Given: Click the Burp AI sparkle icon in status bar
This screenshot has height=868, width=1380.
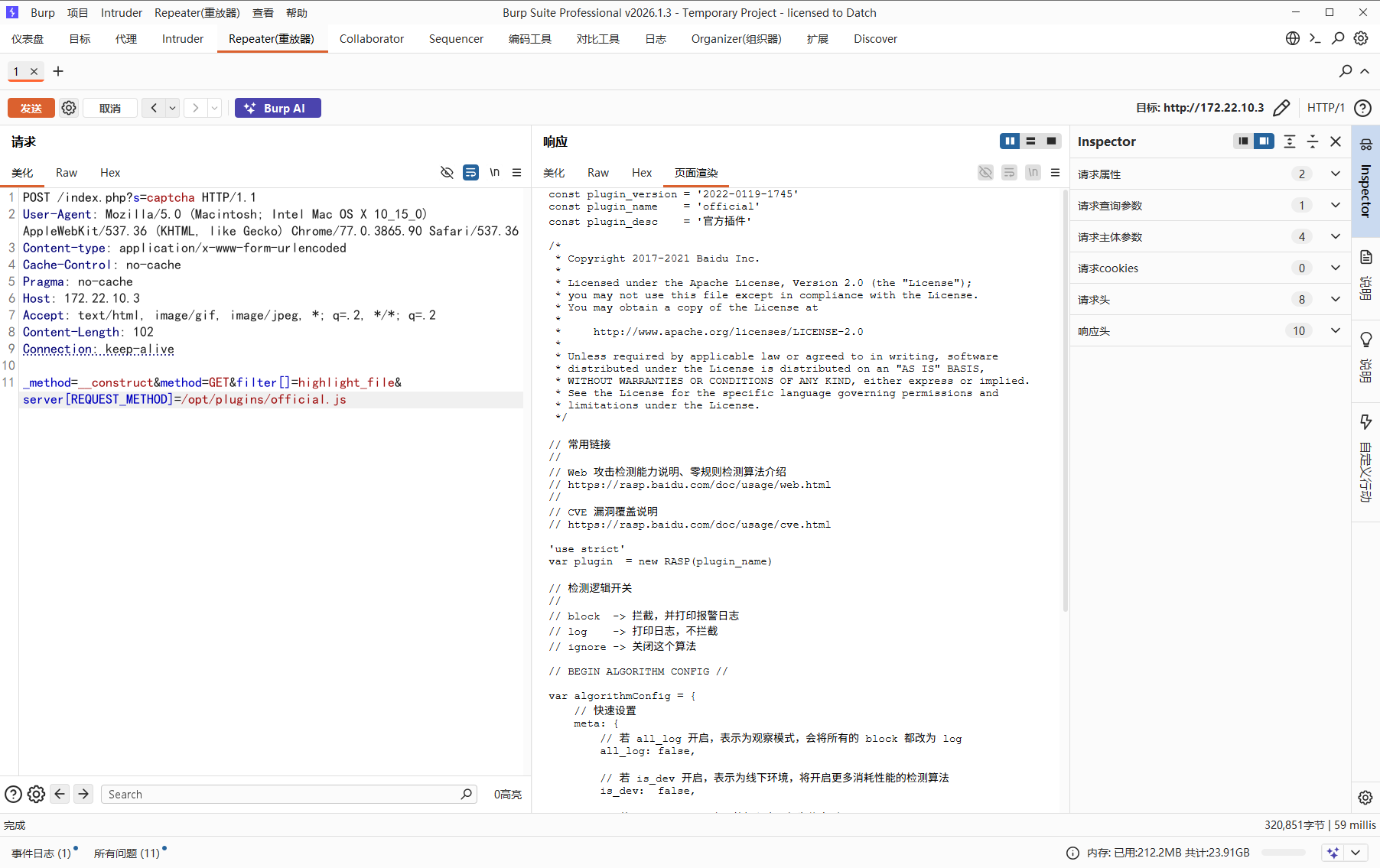Looking at the screenshot, I should [1333, 853].
